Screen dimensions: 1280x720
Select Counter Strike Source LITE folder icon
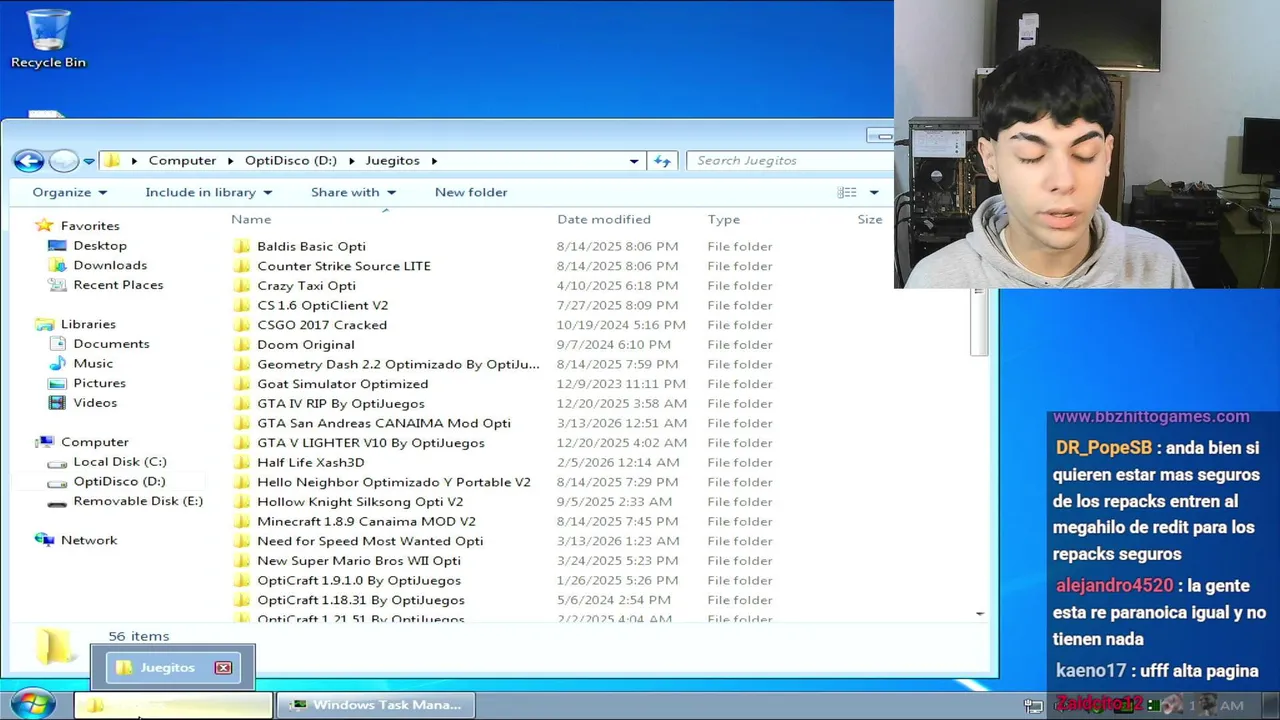tap(242, 266)
